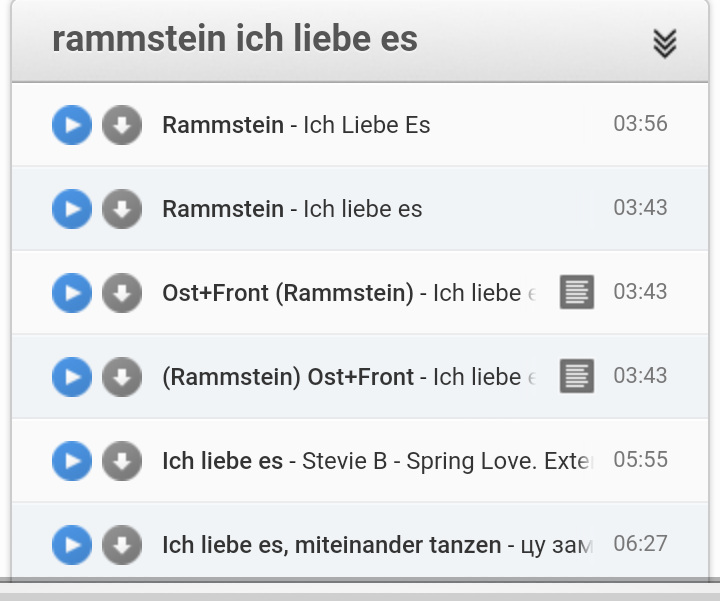Screen dimensions: 720x601
Task: Click the search heading rammstein ich liebe es
Action: click(x=235, y=40)
